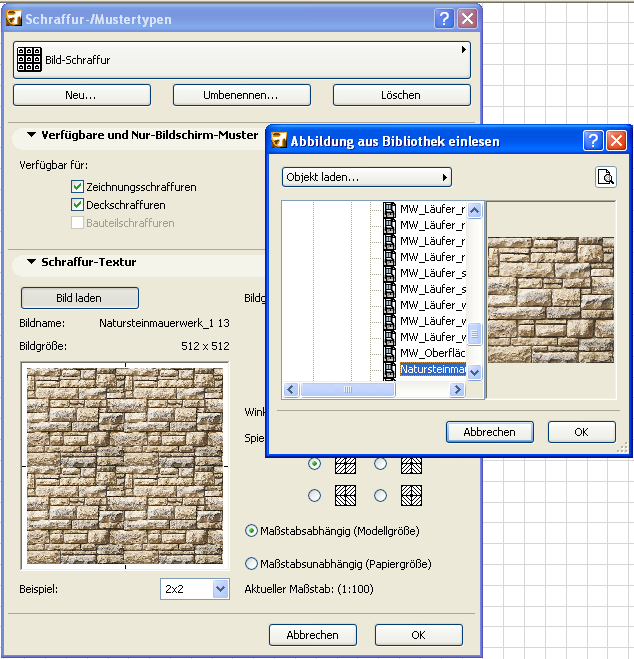Toggle Zeichnungsschraffuren checkbox
Image resolution: width=634 pixels, height=659 pixels.
point(77,187)
